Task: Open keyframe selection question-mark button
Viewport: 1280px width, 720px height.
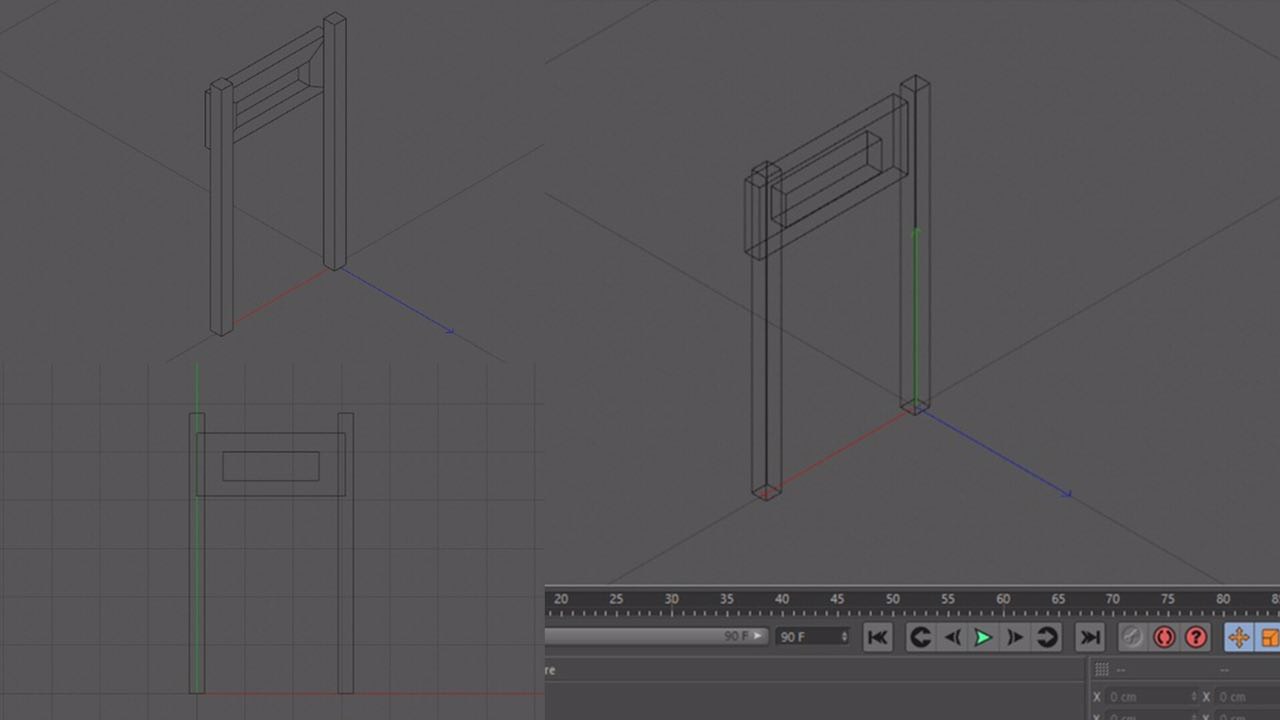Action: point(1196,637)
